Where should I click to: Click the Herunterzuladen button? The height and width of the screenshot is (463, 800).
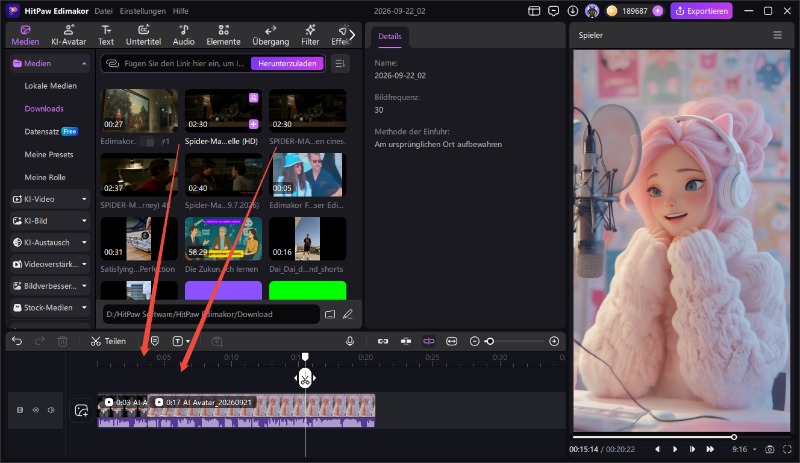pyautogui.click(x=287, y=63)
